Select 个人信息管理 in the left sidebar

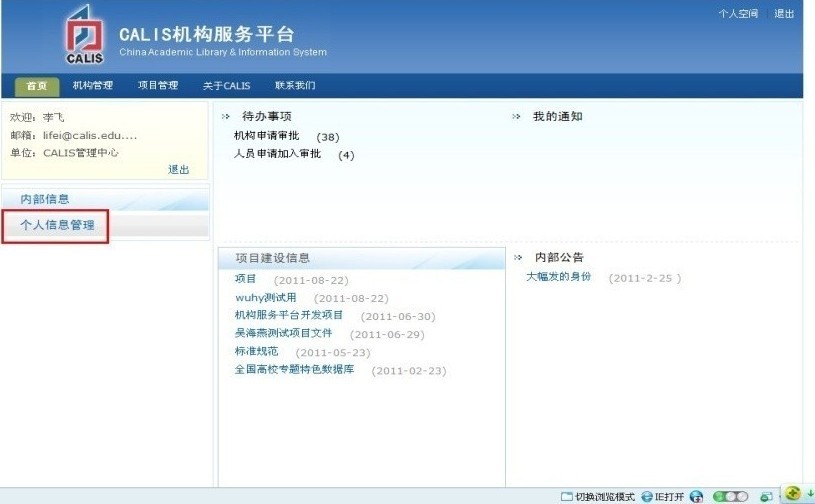(58, 226)
